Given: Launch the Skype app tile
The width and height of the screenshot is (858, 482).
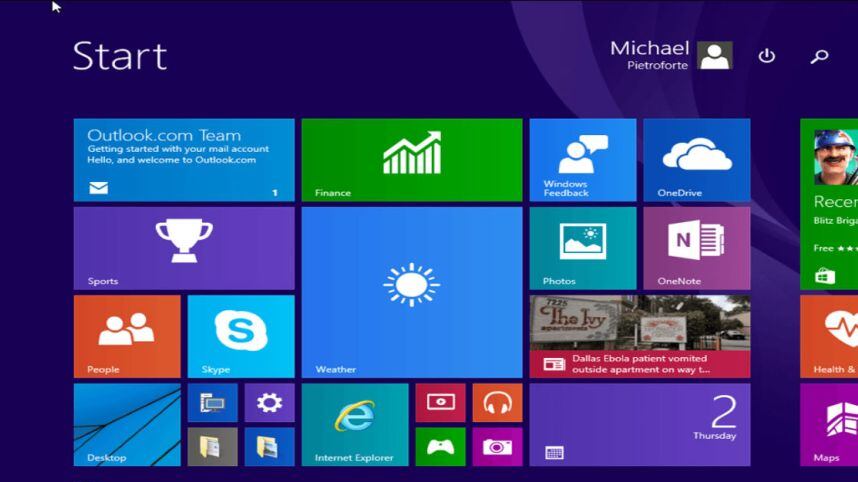Looking at the screenshot, I should tap(240, 335).
